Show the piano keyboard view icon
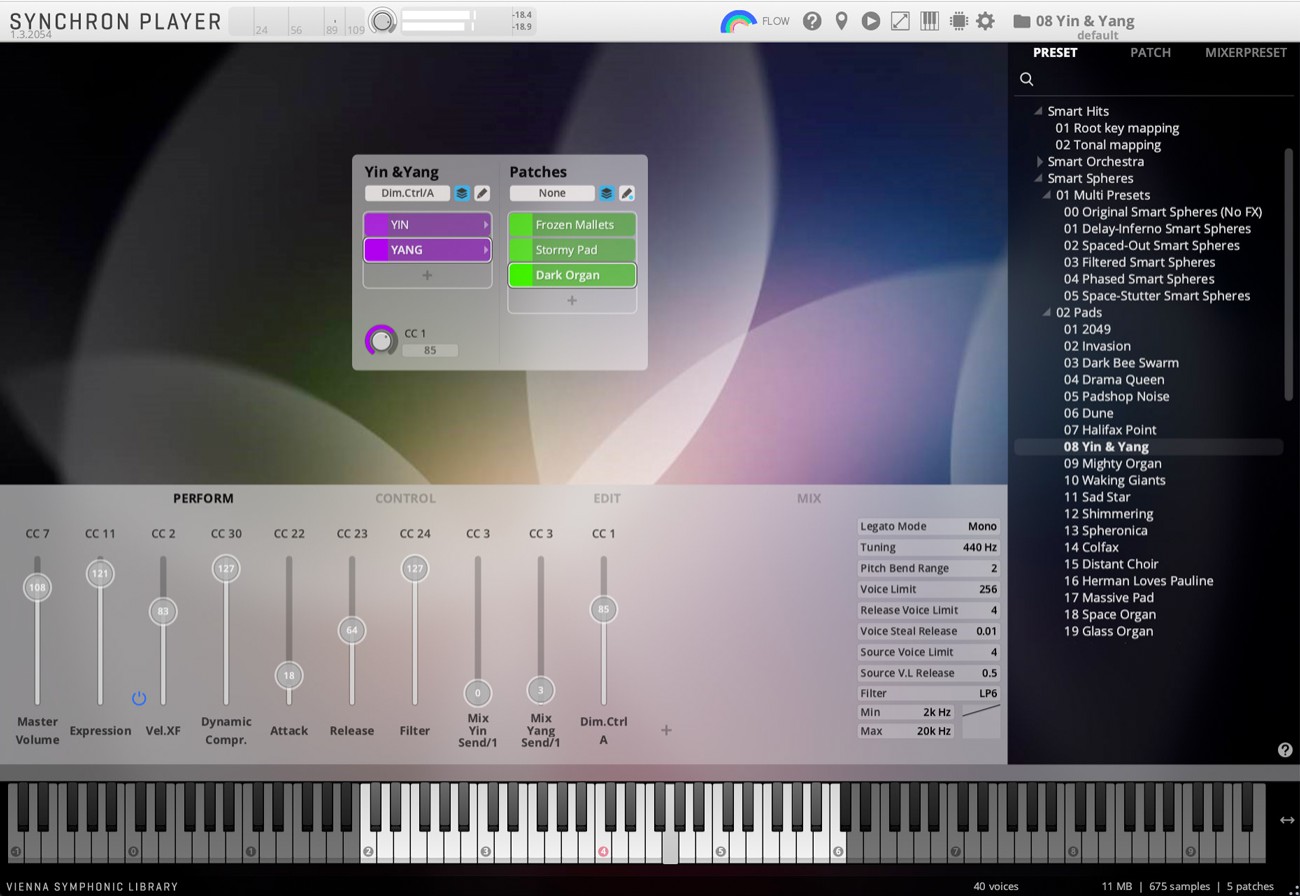1300x896 pixels. (929, 20)
